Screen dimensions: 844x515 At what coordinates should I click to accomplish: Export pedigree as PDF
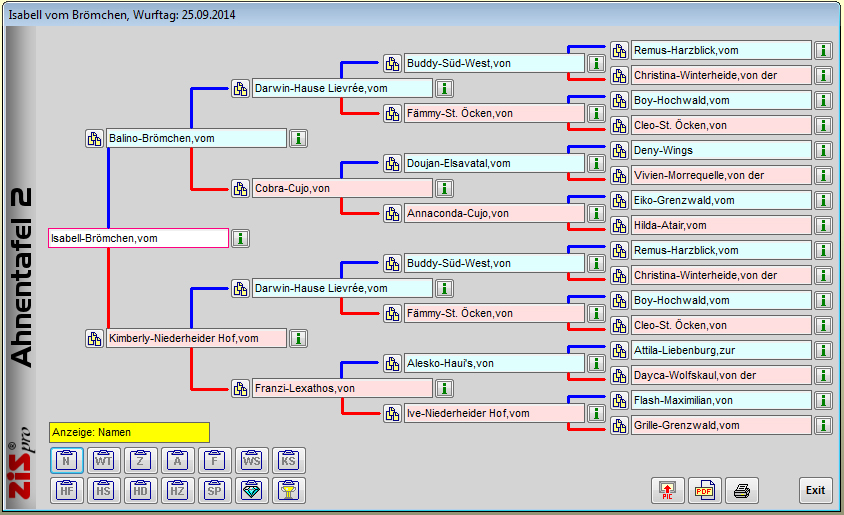704,490
